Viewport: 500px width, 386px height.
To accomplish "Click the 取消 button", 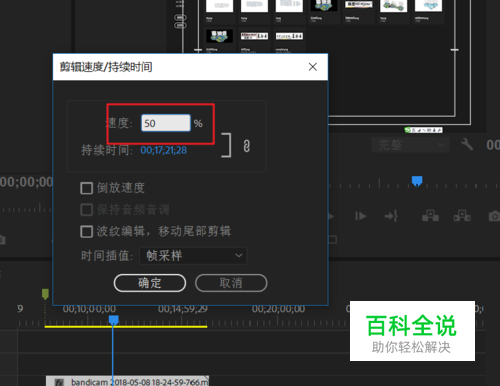I will (231, 283).
